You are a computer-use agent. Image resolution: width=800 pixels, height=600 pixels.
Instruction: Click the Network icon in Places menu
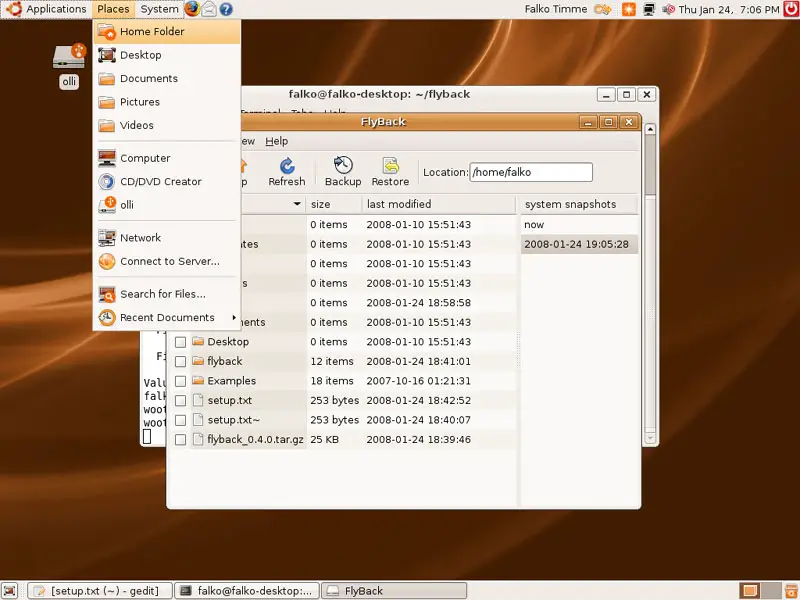click(107, 238)
